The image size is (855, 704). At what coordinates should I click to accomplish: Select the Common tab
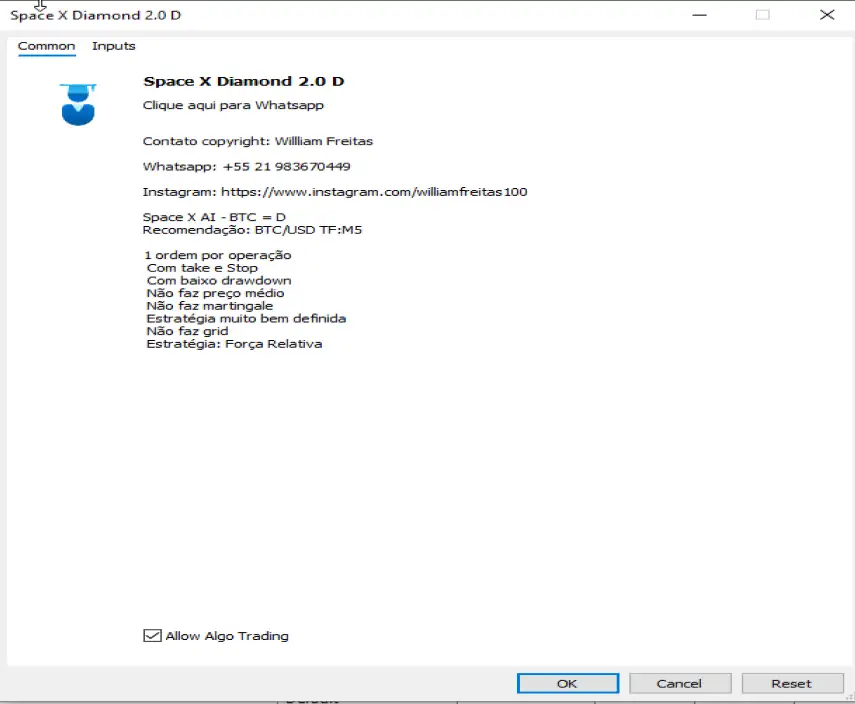(46, 46)
